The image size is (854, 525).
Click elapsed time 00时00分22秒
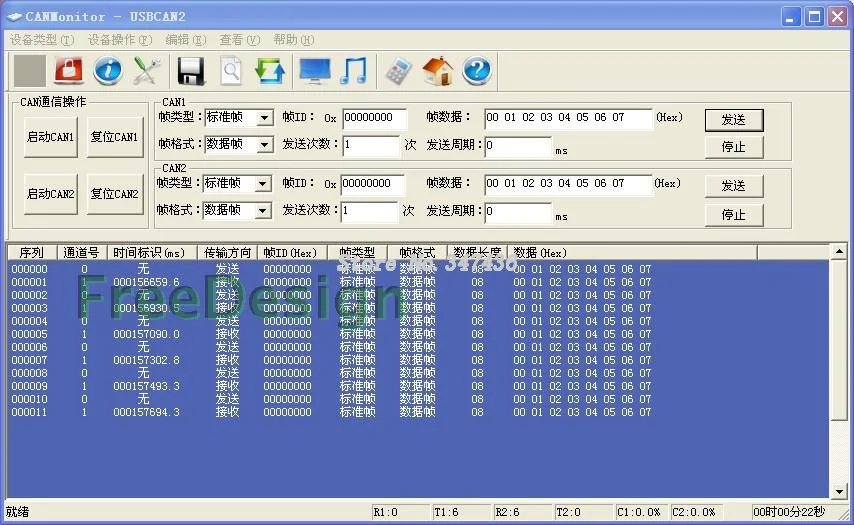pyautogui.click(x=791, y=512)
